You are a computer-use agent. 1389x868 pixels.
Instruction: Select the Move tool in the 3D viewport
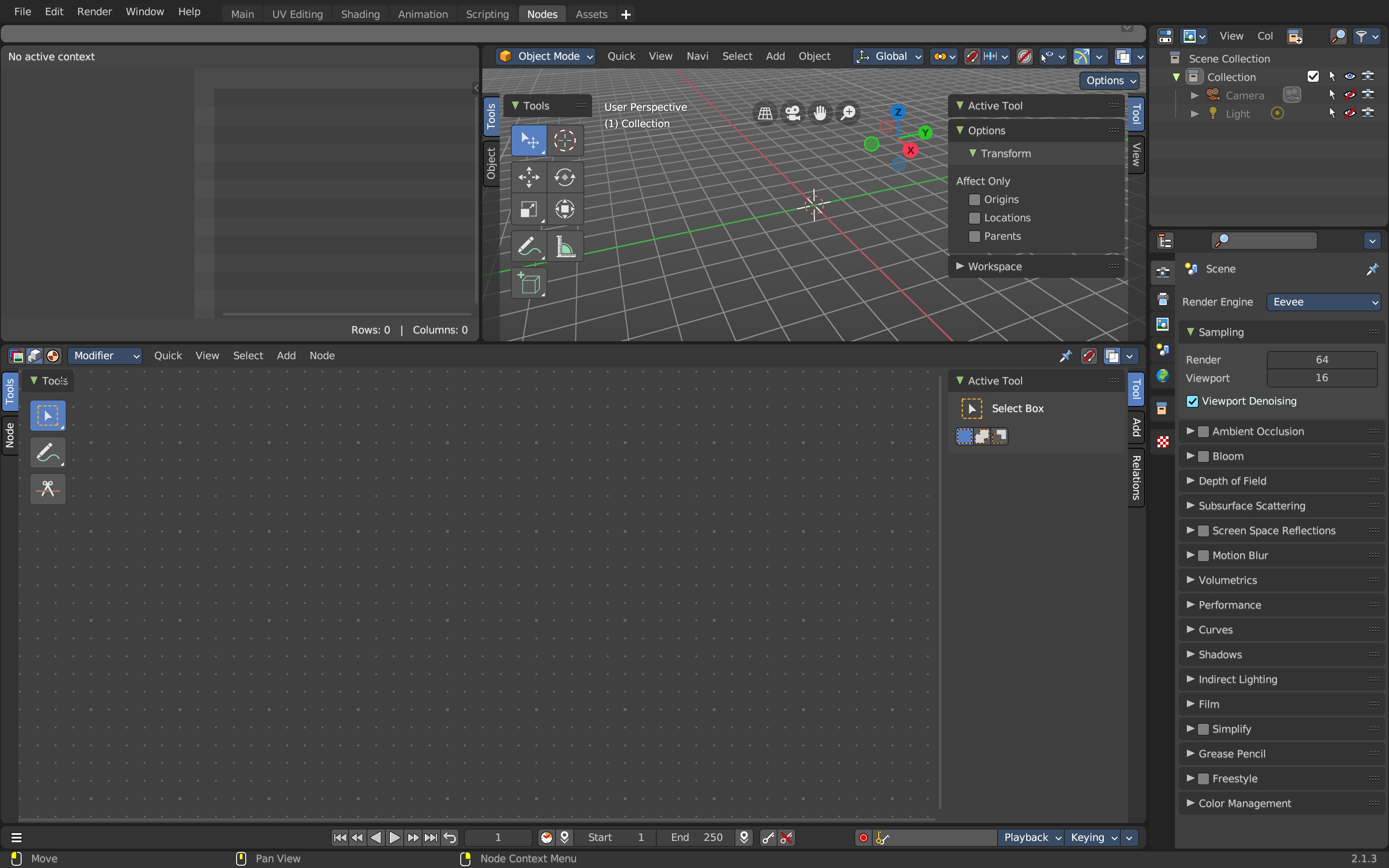click(529, 177)
